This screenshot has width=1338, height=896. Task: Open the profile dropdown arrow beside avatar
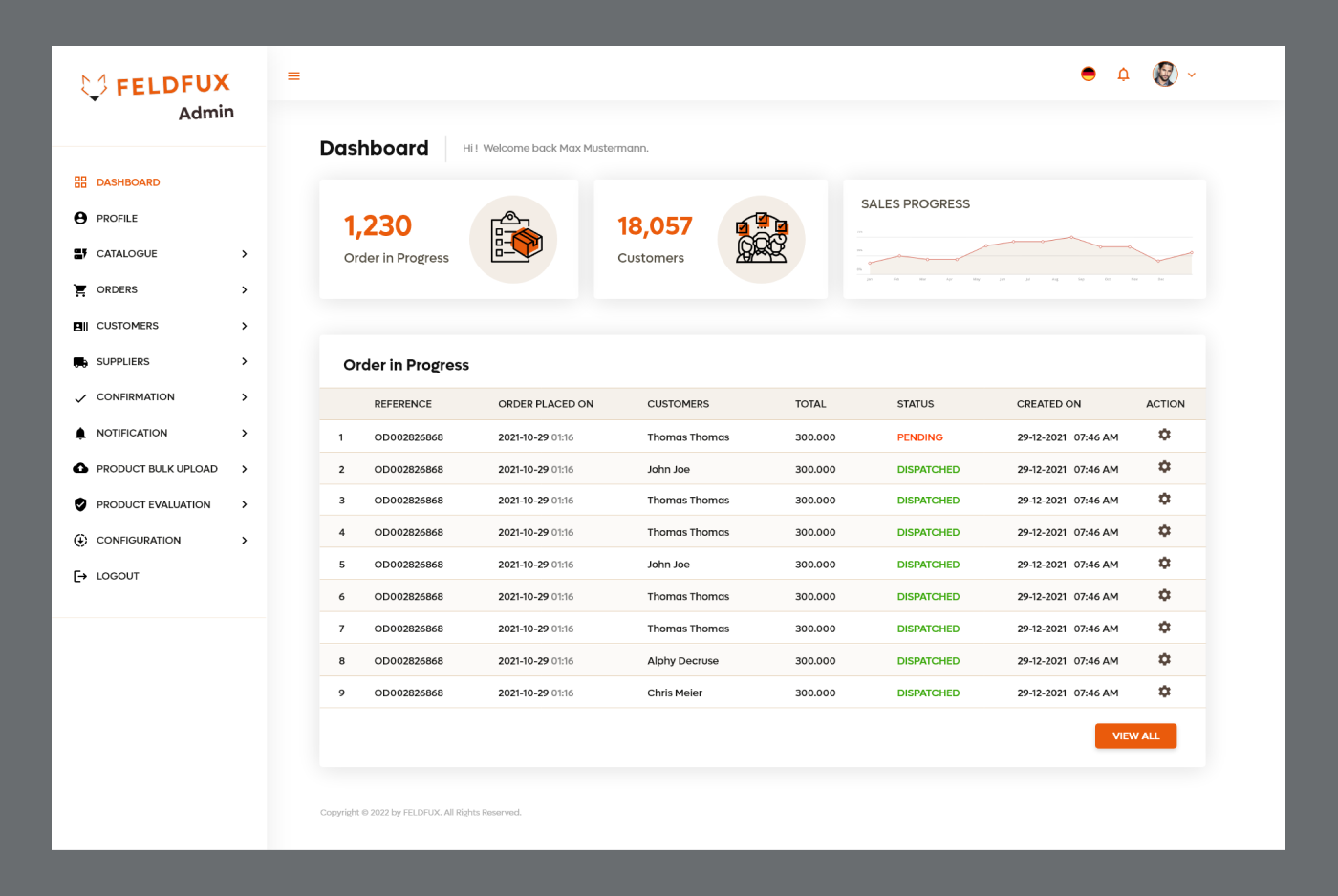(1192, 75)
